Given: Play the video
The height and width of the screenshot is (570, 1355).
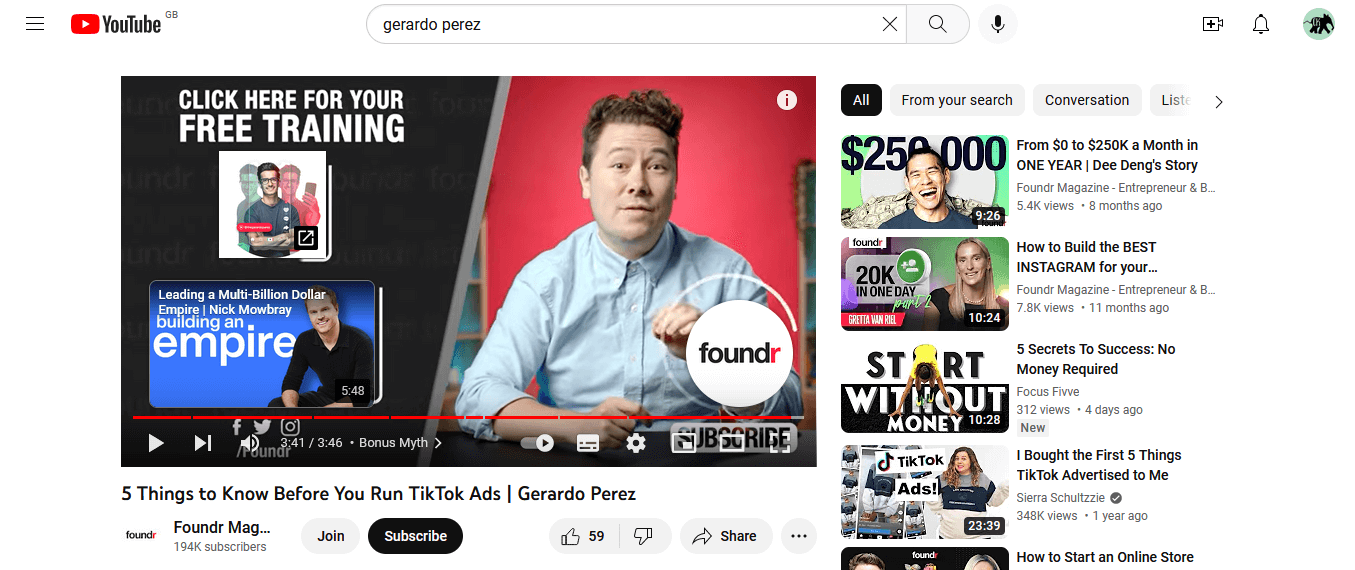Looking at the screenshot, I should 156,443.
